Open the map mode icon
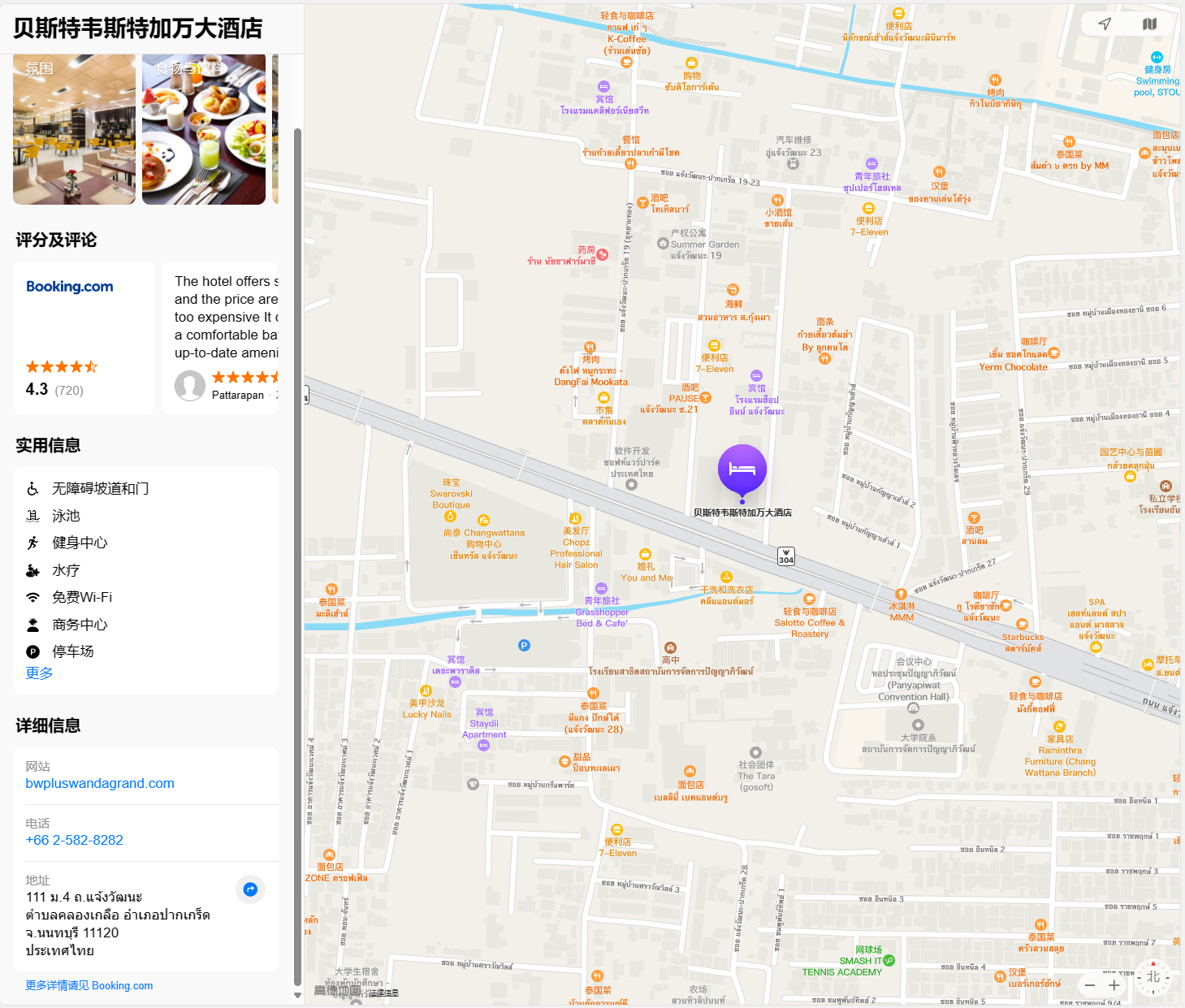 point(1149,24)
